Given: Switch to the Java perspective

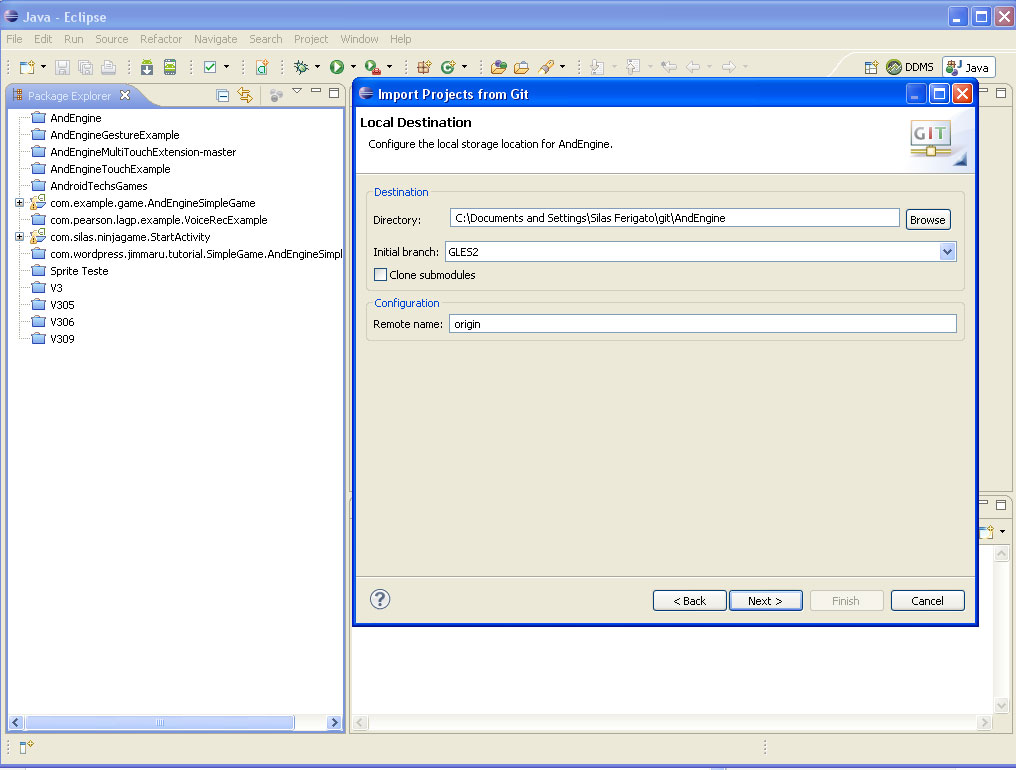Looking at the screenshot, I should click(x=969, y=67).
